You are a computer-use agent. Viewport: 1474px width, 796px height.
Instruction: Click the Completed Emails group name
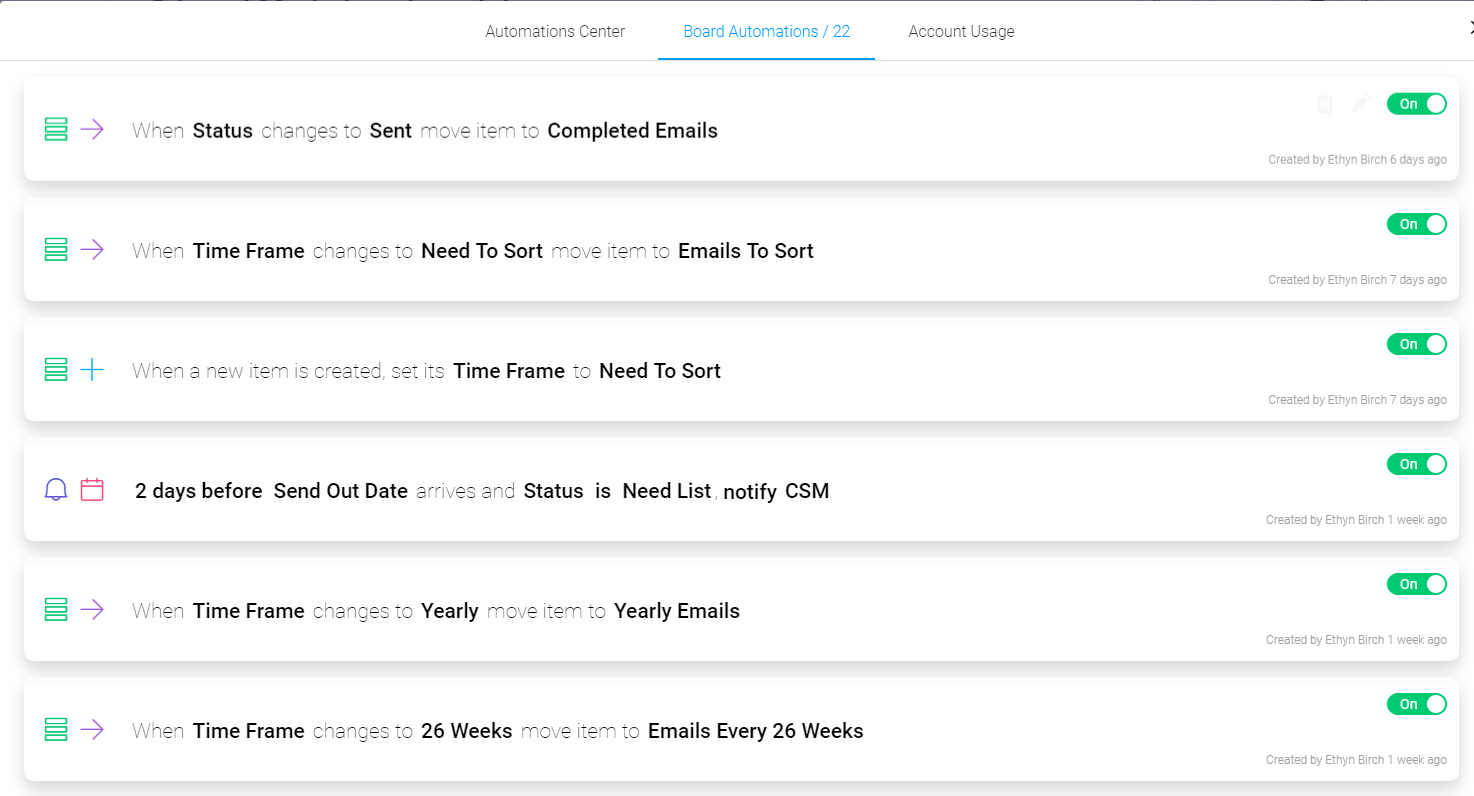click(x=632, y=131)
